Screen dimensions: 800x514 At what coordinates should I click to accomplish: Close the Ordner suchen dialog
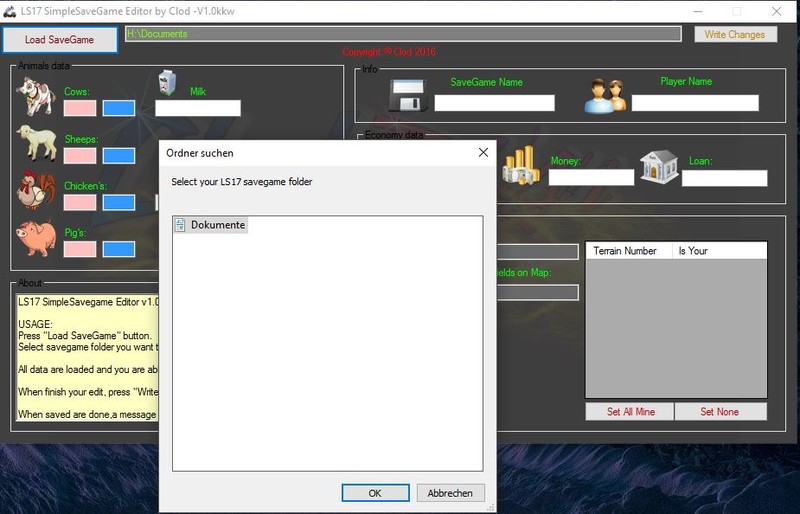pos(483,153)
